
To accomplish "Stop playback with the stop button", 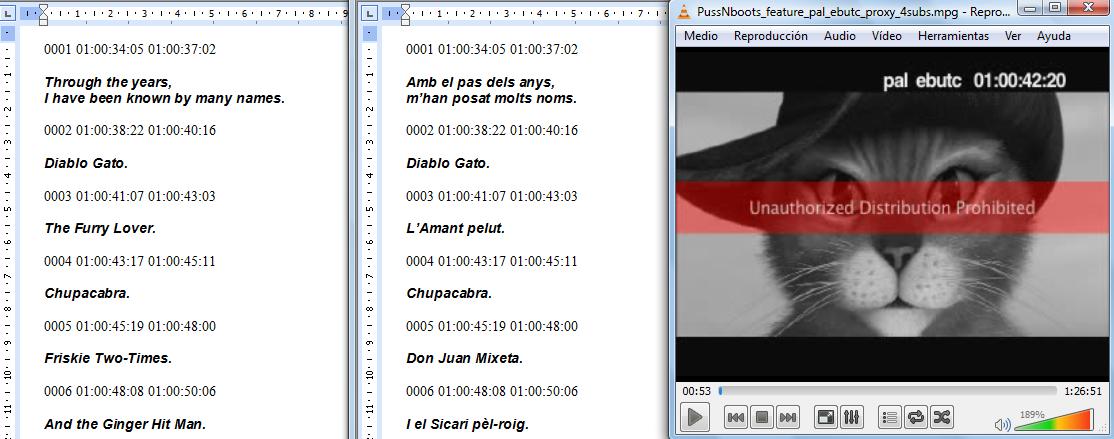I will pos(761,417).
